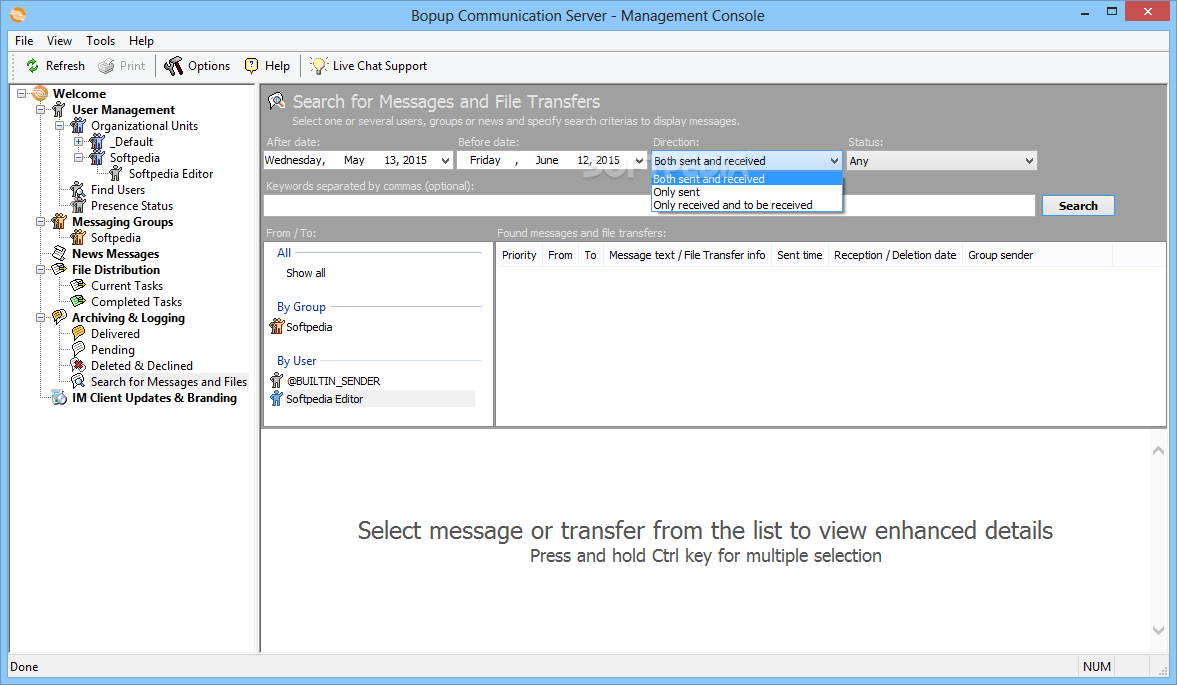Open the File menu
This screenshot has height=685, width=1177.
(x=24, y=41)
